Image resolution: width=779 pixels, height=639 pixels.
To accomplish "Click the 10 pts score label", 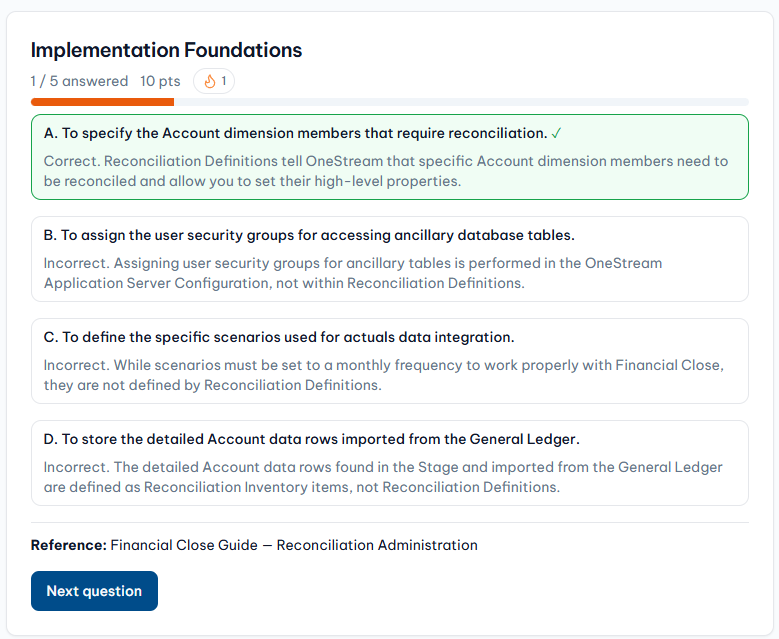I will (160, 81).
